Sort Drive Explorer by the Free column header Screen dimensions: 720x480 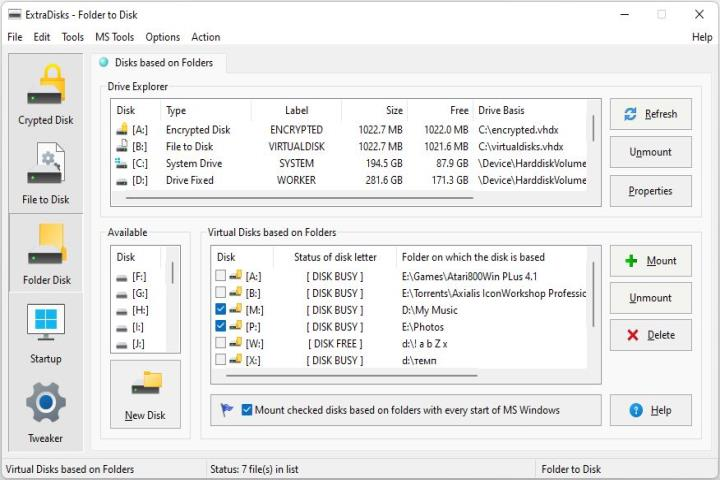(x=440, y=110)
